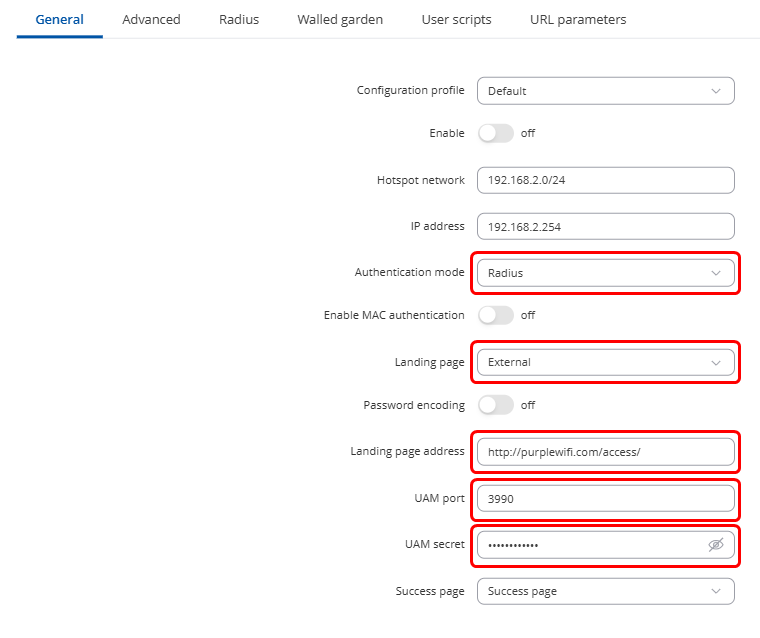Focus the UAM secret password field
The image size is (760, 638).
(590, 545)
